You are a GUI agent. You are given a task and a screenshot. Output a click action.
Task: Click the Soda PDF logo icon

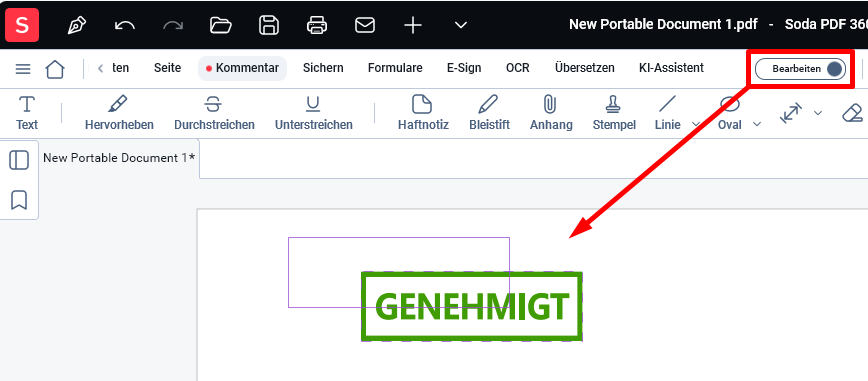tap(22, 25)
